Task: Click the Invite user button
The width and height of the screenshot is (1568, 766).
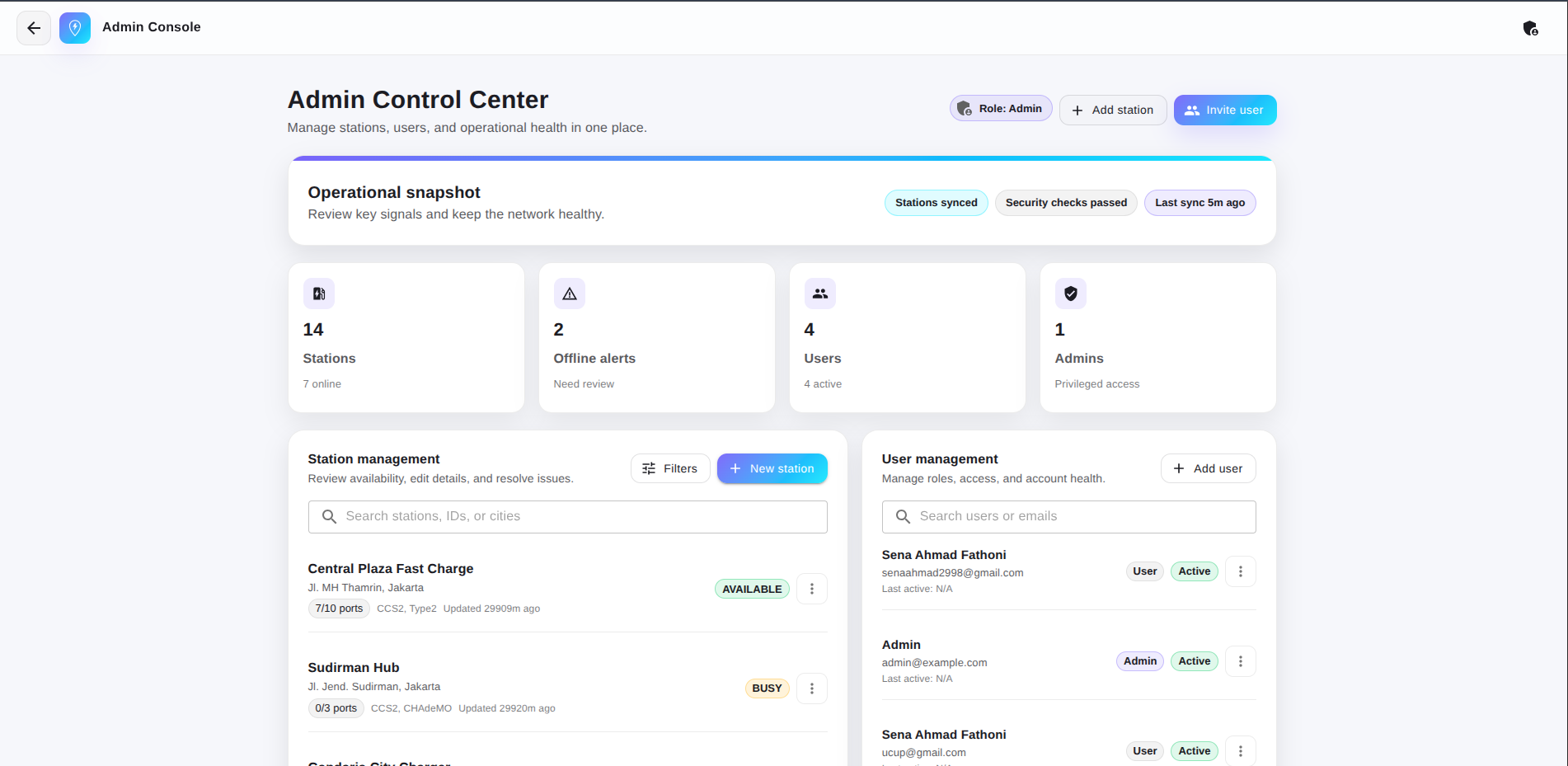Action: coord(1225,110)
